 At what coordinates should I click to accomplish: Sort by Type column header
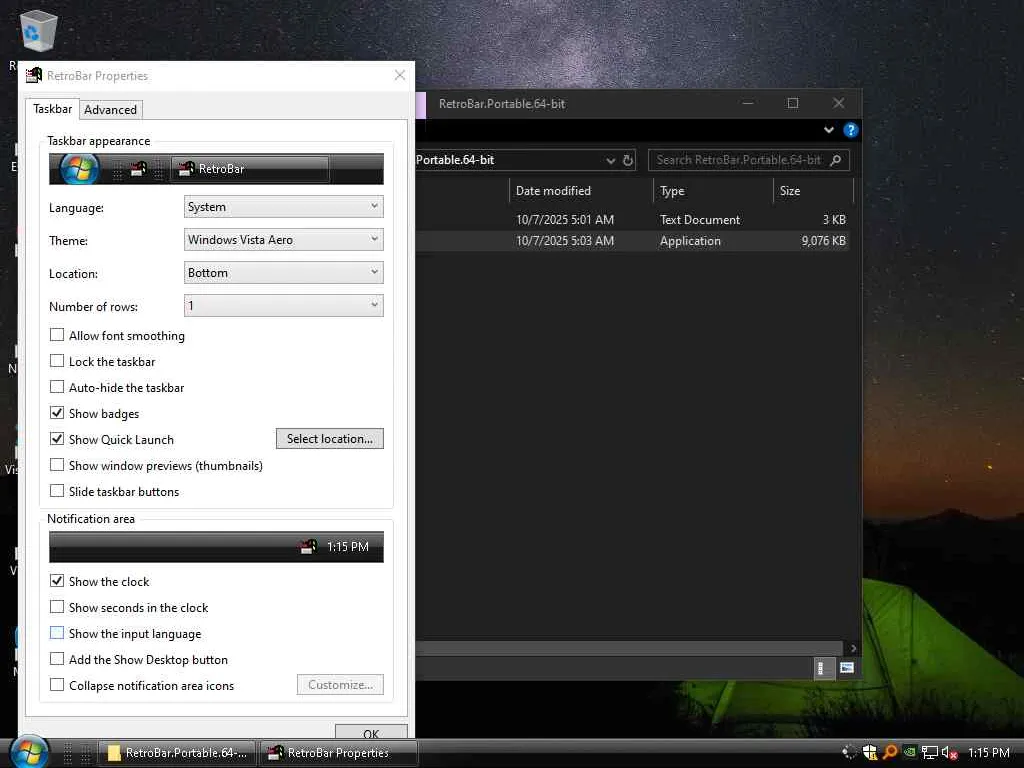pos(713,191)
